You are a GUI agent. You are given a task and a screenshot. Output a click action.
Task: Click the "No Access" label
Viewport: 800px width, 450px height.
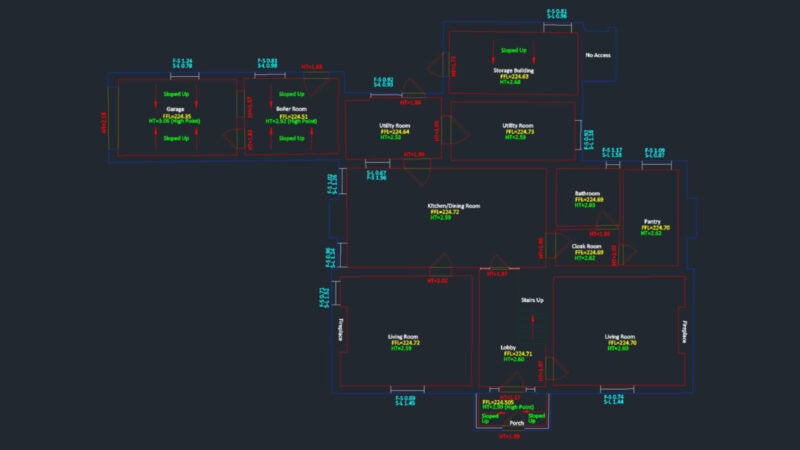click(598, 55)
